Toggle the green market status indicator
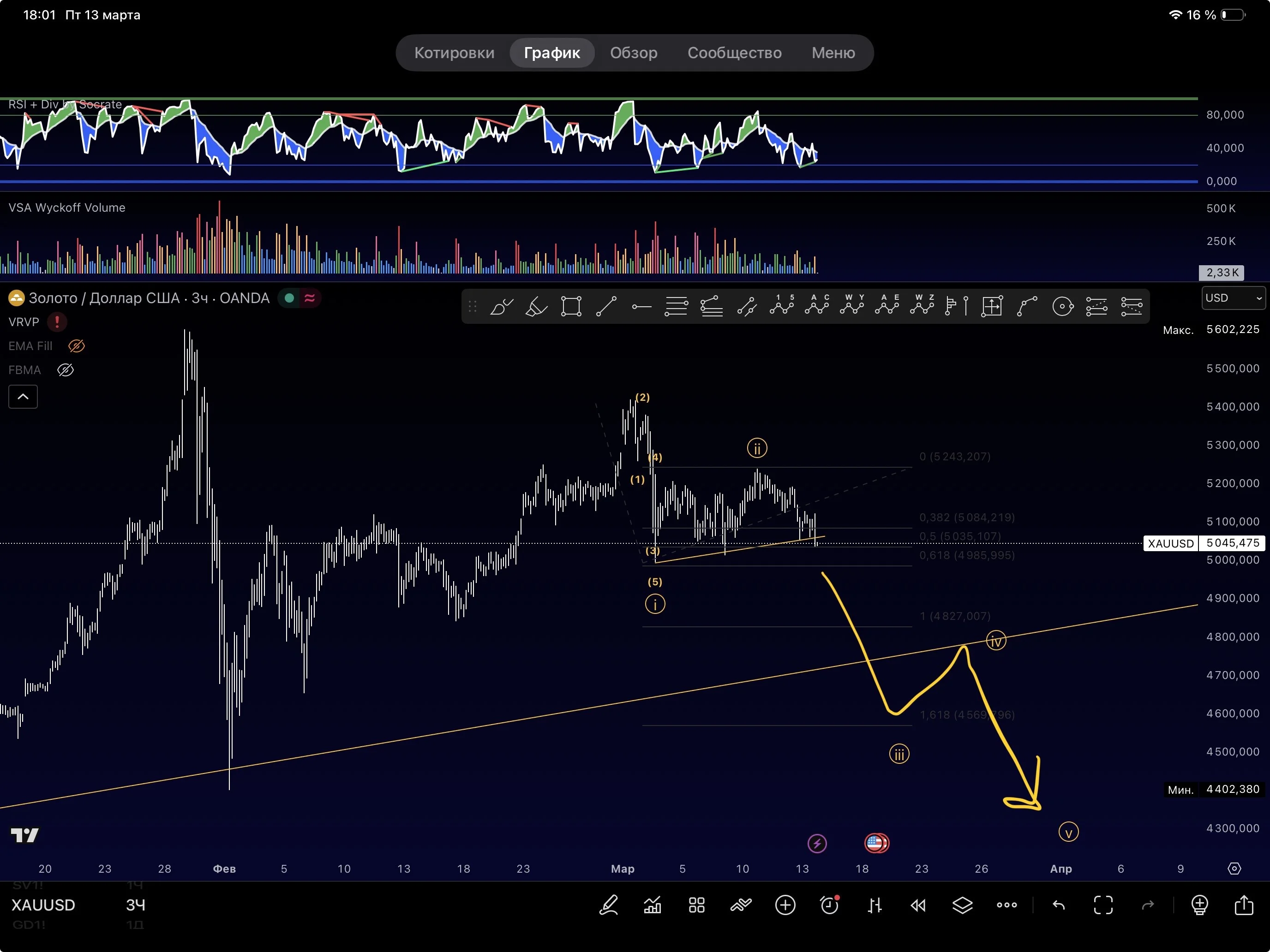Screen dimensions: 1270x952 click(290, 298)
